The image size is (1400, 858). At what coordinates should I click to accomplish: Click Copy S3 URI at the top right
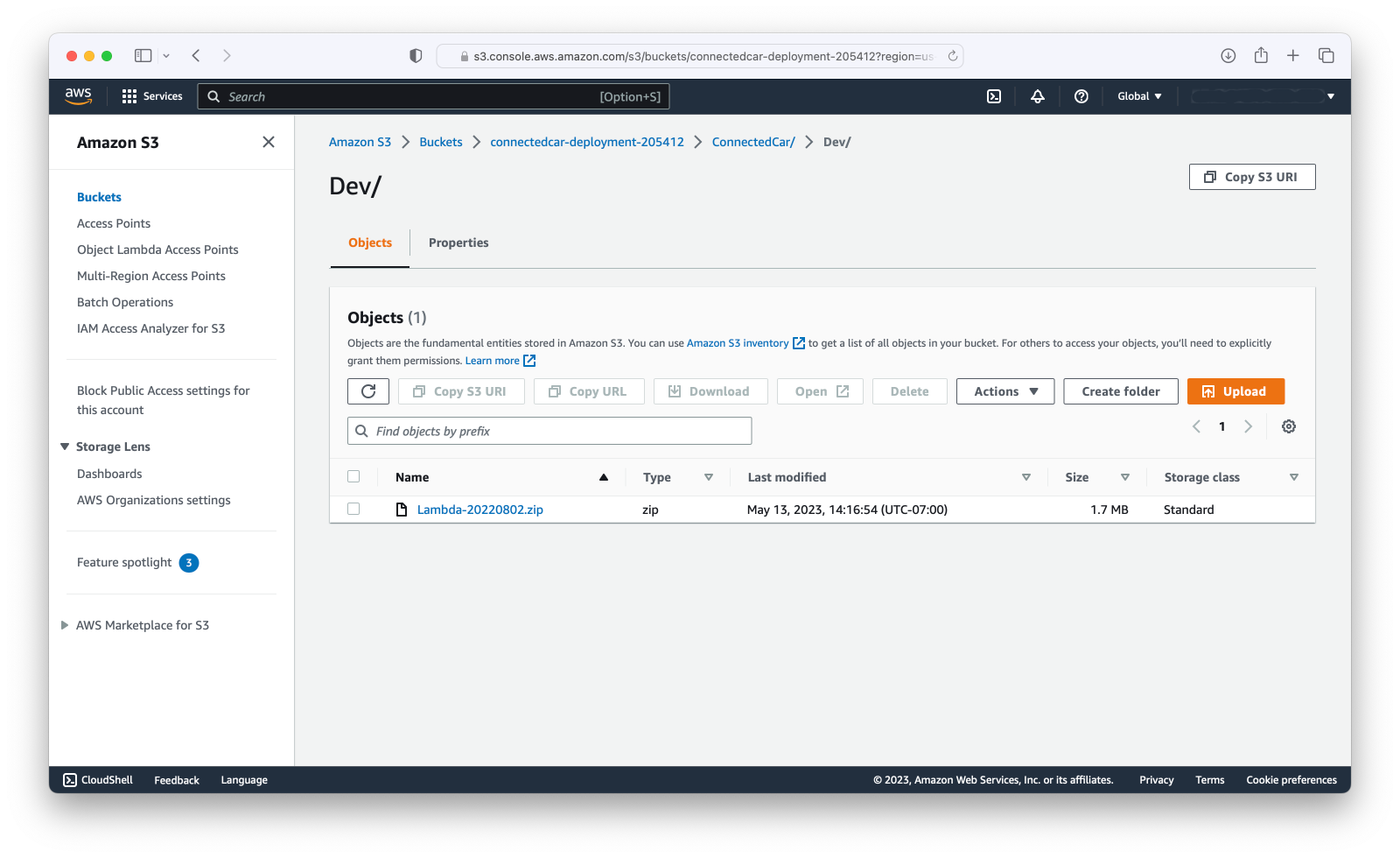[x=1252, y=177]
